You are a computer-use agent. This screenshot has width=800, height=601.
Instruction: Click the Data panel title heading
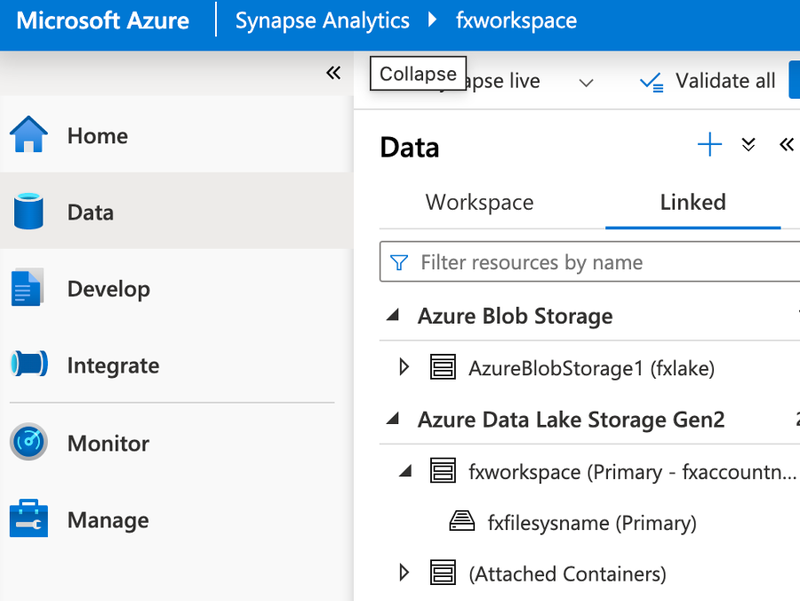point(409,147)
